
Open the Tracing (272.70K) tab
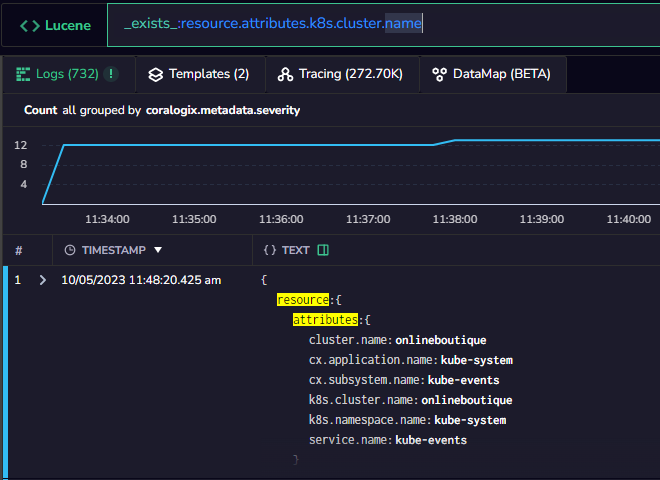coord(341,75)
